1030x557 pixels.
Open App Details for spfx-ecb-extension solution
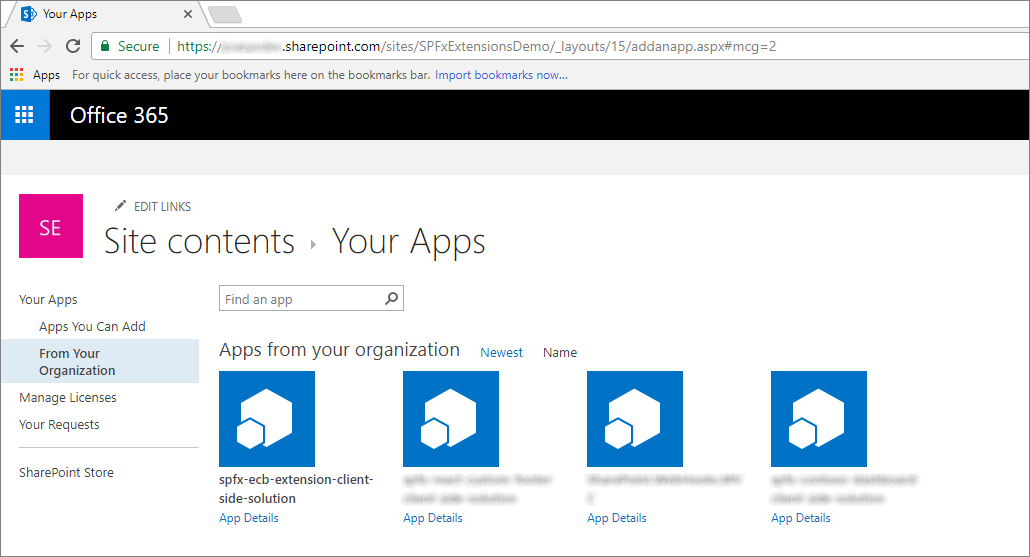[x=249, y=518]
